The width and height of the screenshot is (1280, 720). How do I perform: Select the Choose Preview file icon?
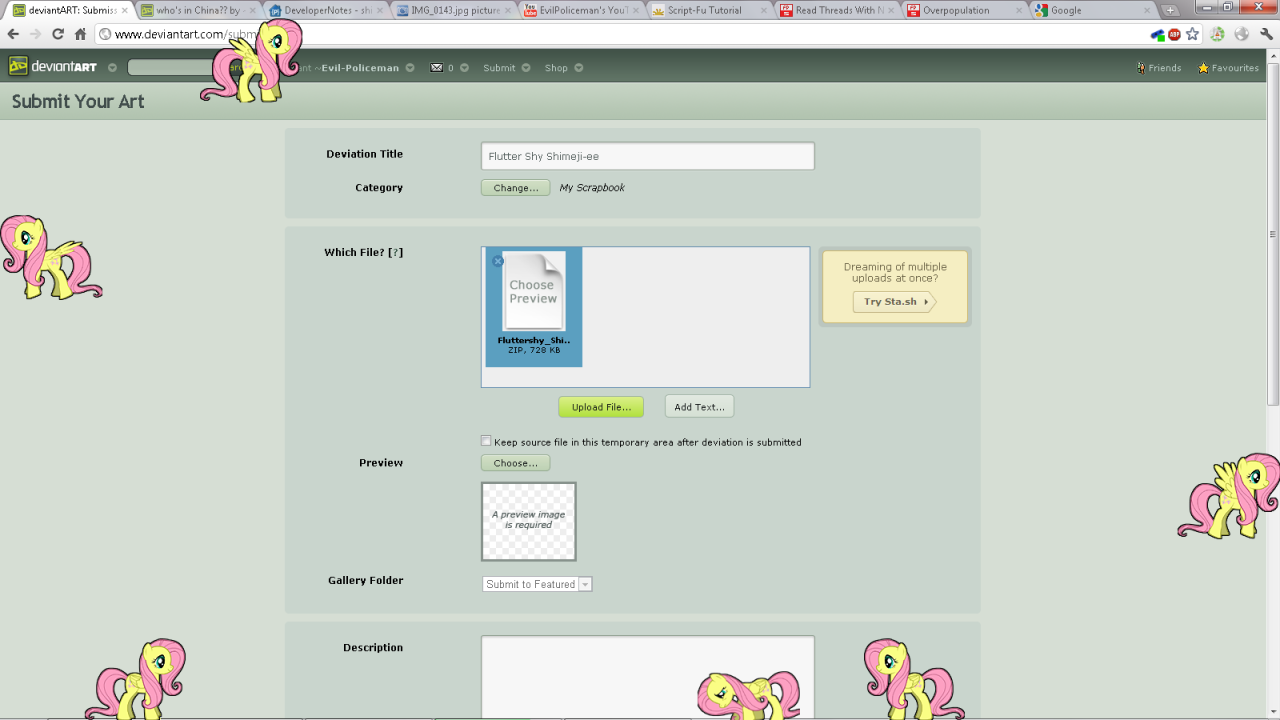coord(533,291)
